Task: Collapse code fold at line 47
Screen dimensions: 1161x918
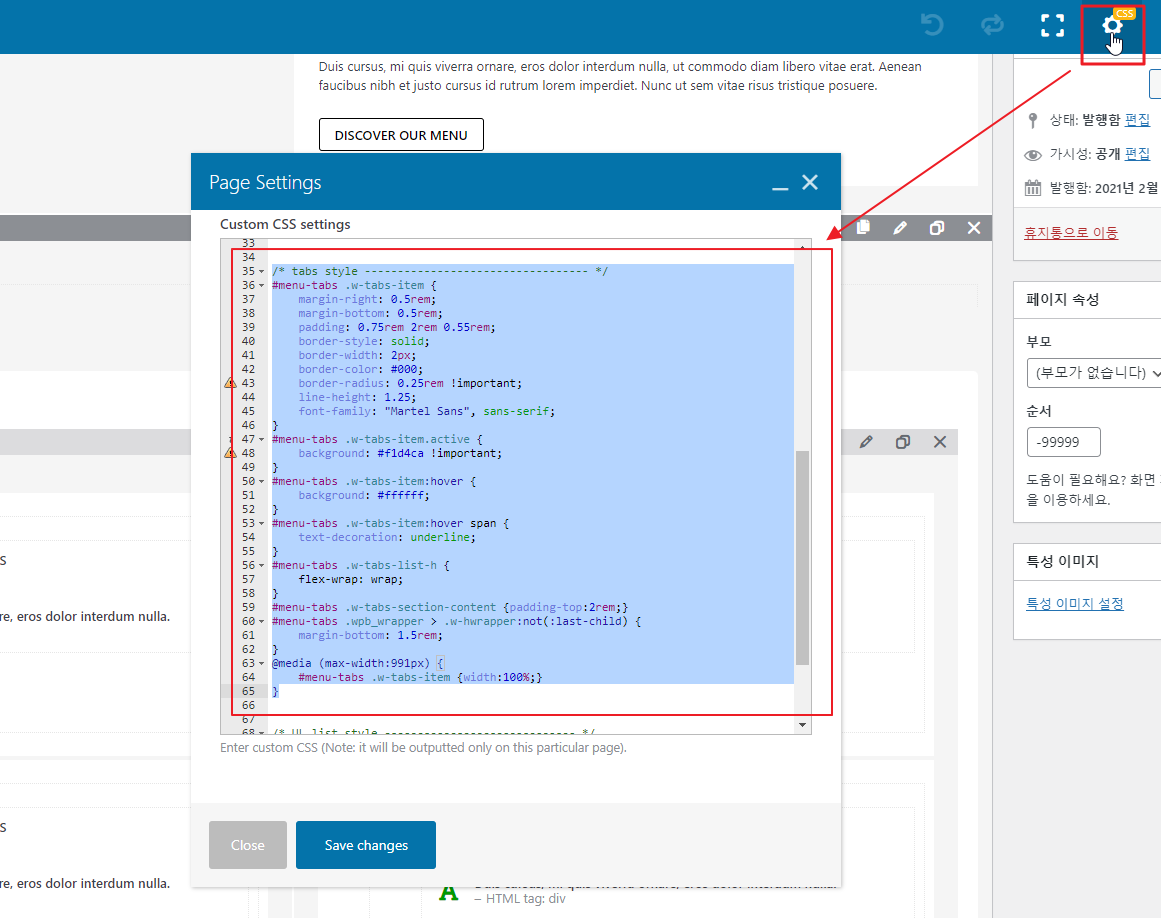Action: click(261, 440)
